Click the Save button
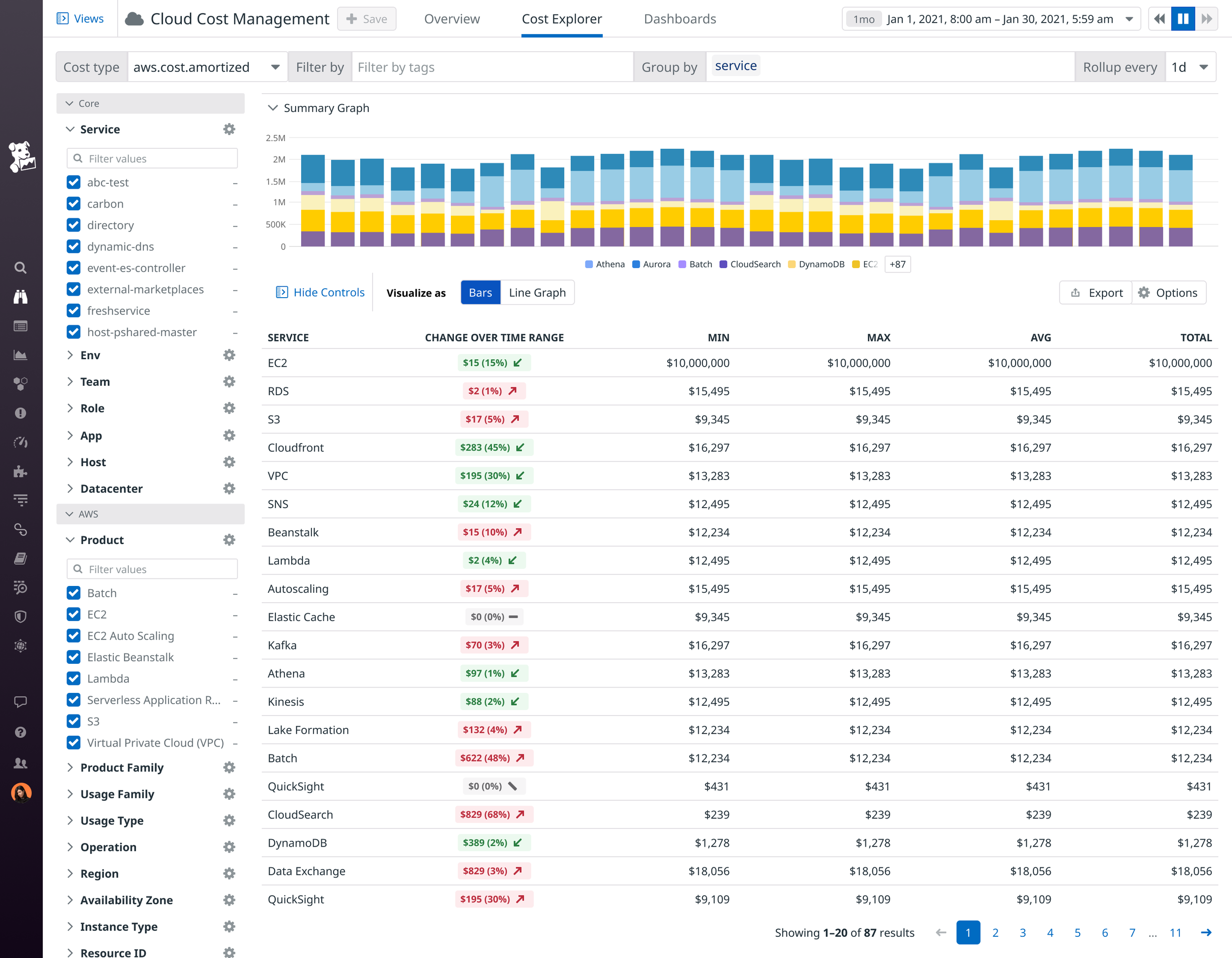Image resolution: width=1232 pixels, height=958 pixels. click(367, 19)
